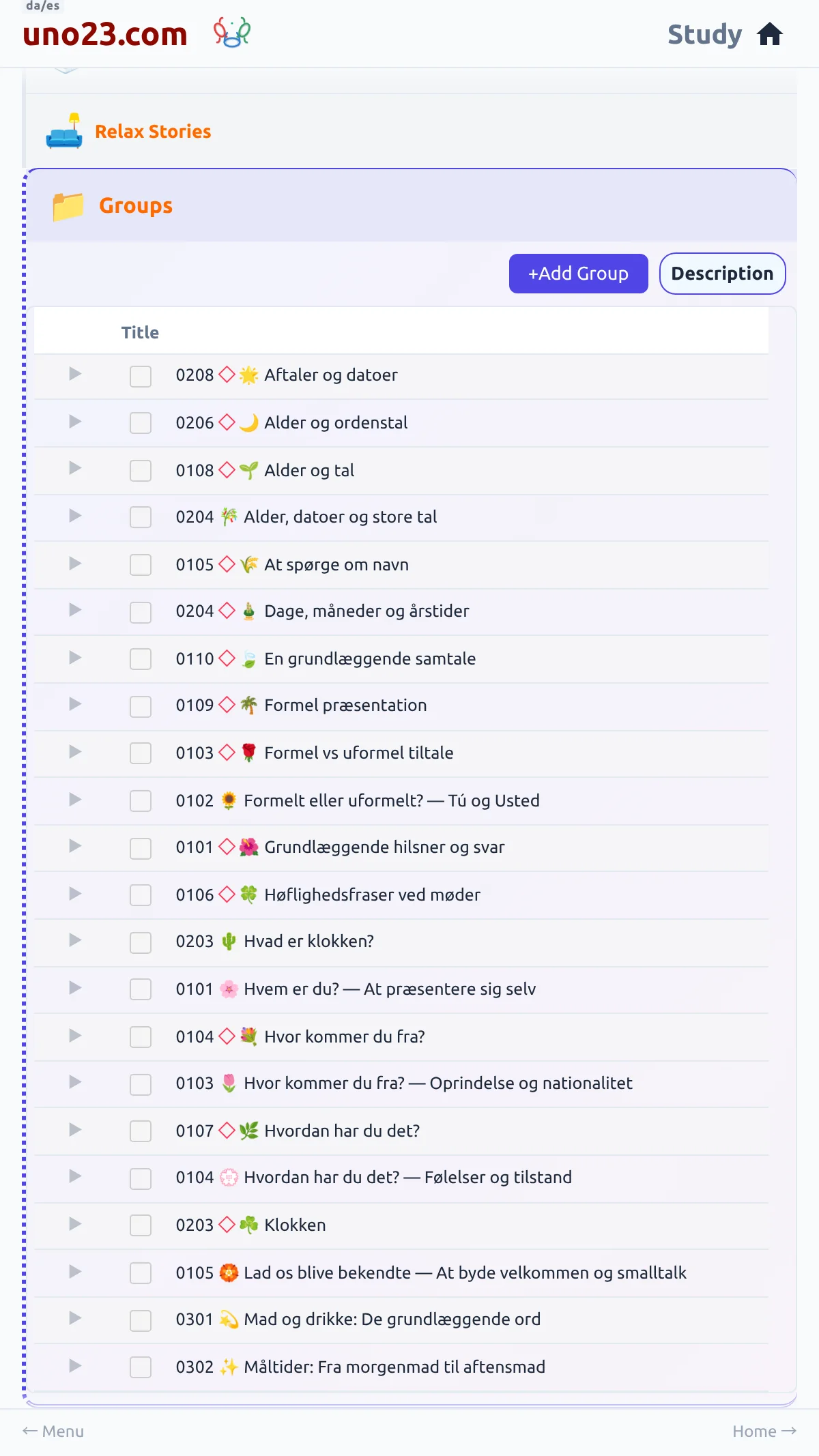
Task: Go to the Home link in footer
Action: (x=764, y=1431)
